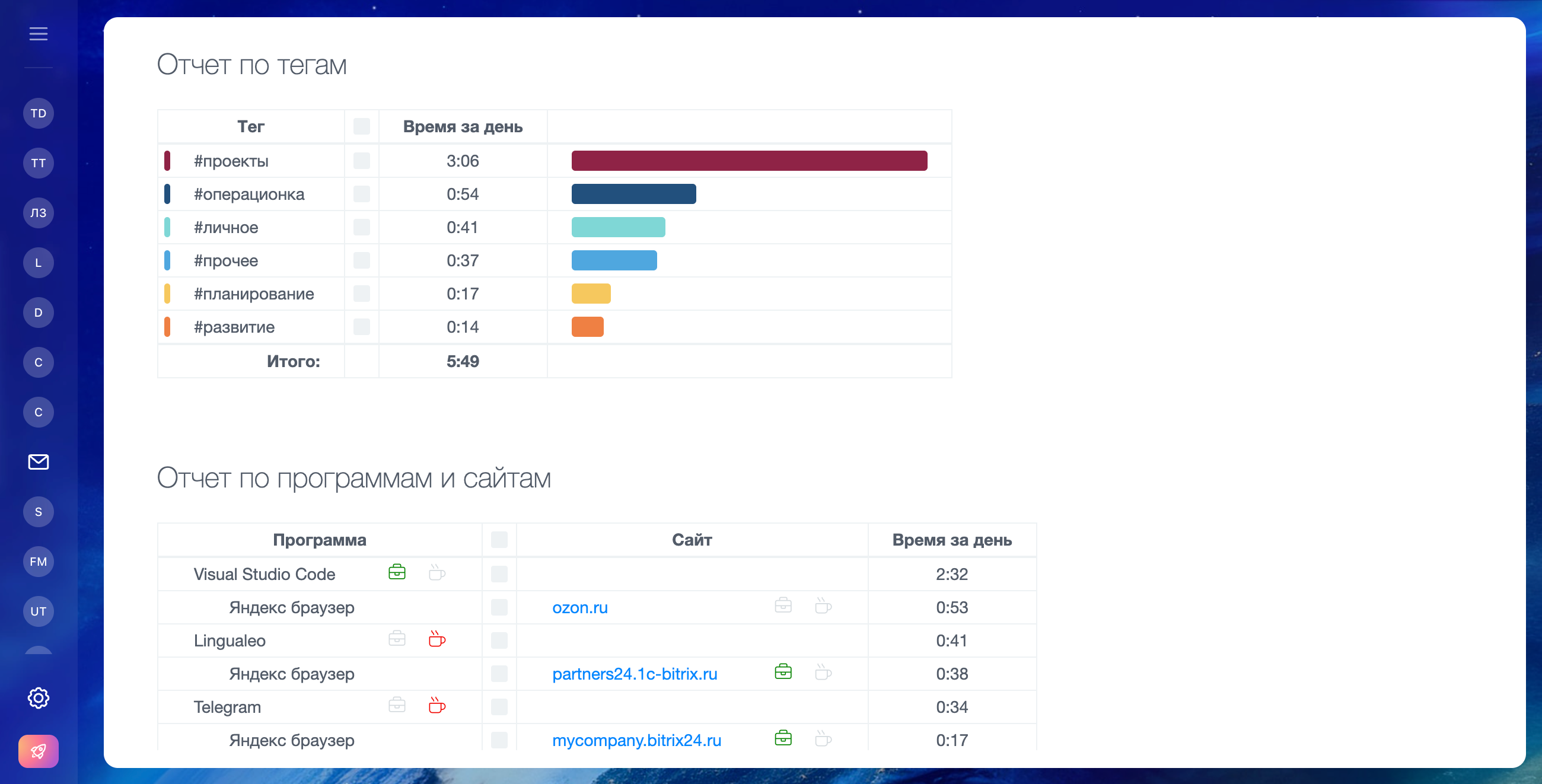This screenshot has height=784, width=1542.
Task: Open the hamburger menu in sidebar
Action: [39, 34]
